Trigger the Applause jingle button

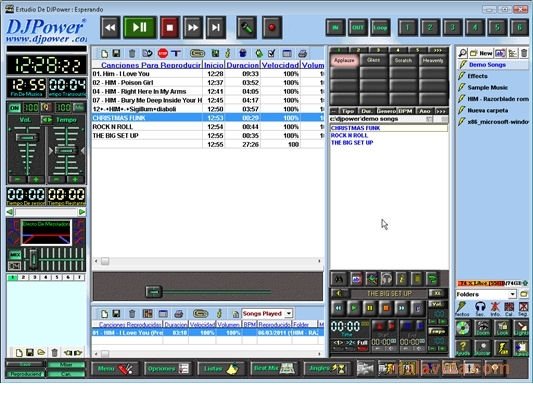344,60
